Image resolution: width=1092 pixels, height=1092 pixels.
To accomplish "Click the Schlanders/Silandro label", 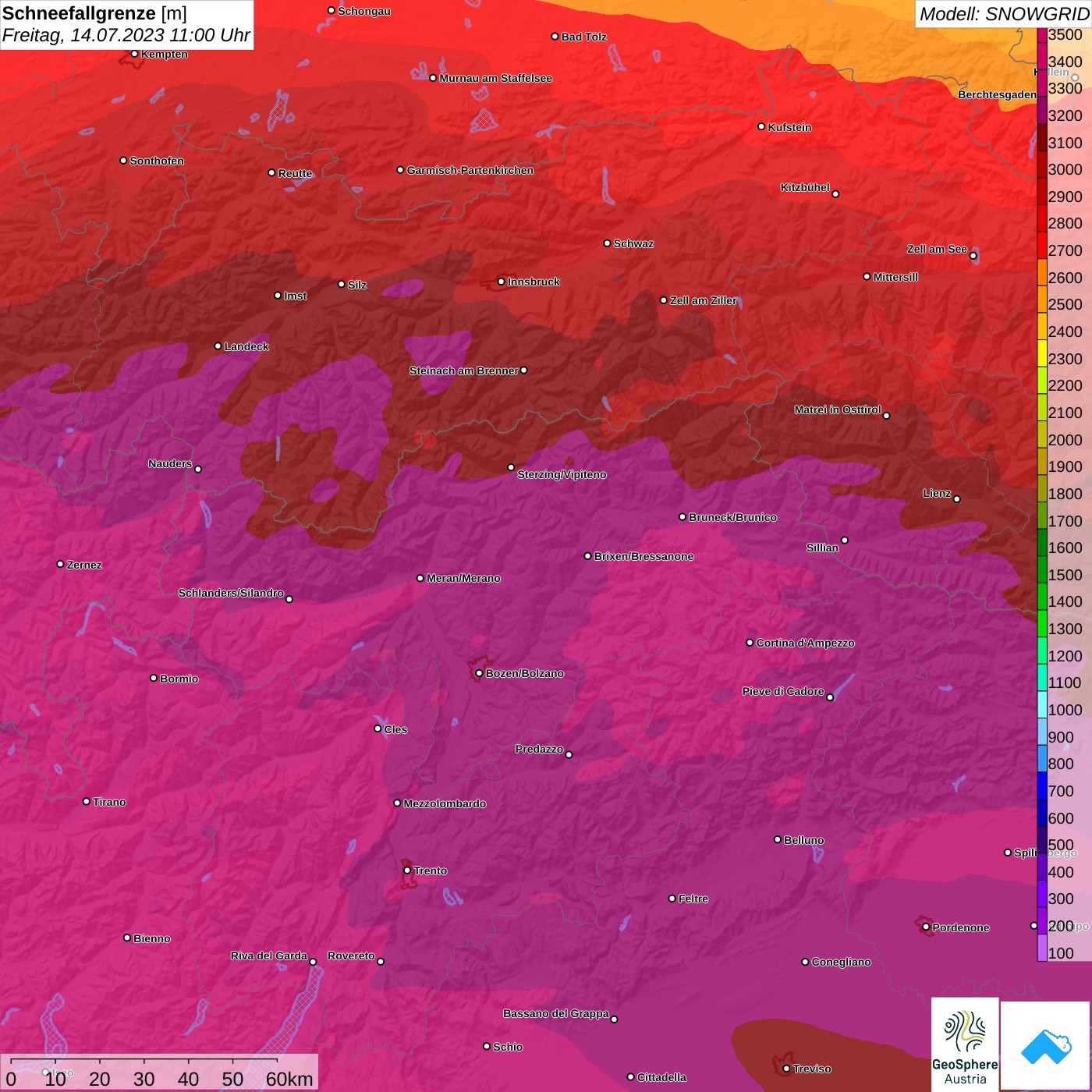I will pyautogui.click(x=231, y=593).
